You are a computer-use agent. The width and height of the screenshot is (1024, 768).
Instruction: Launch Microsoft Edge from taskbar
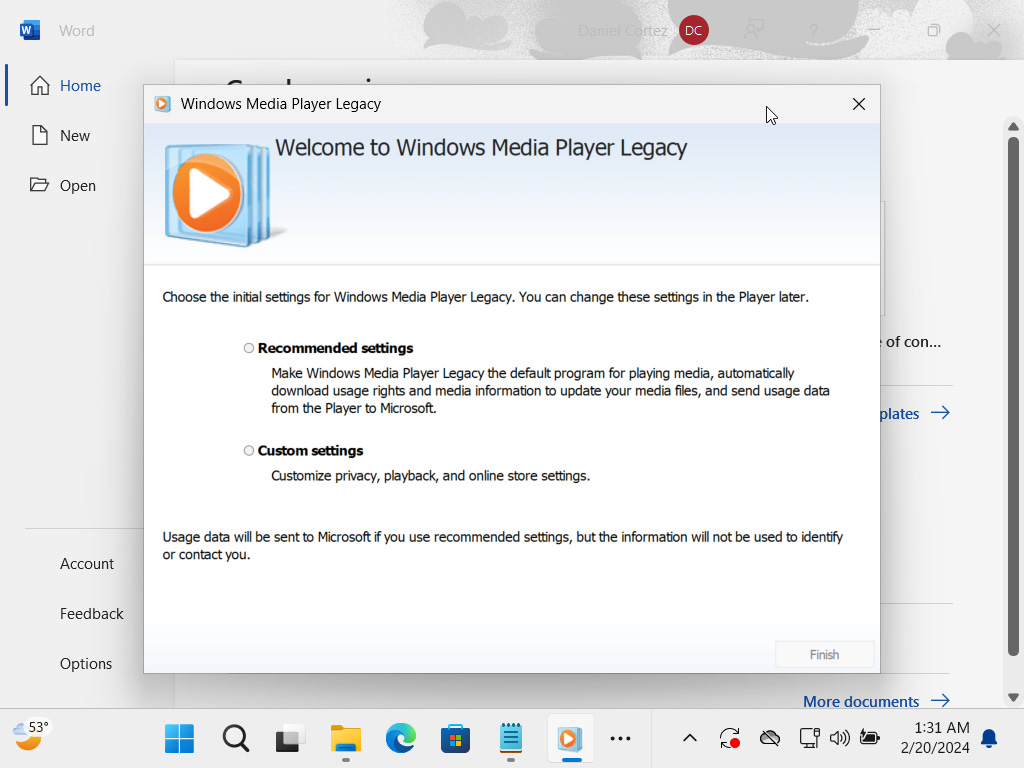click(400, 739)
